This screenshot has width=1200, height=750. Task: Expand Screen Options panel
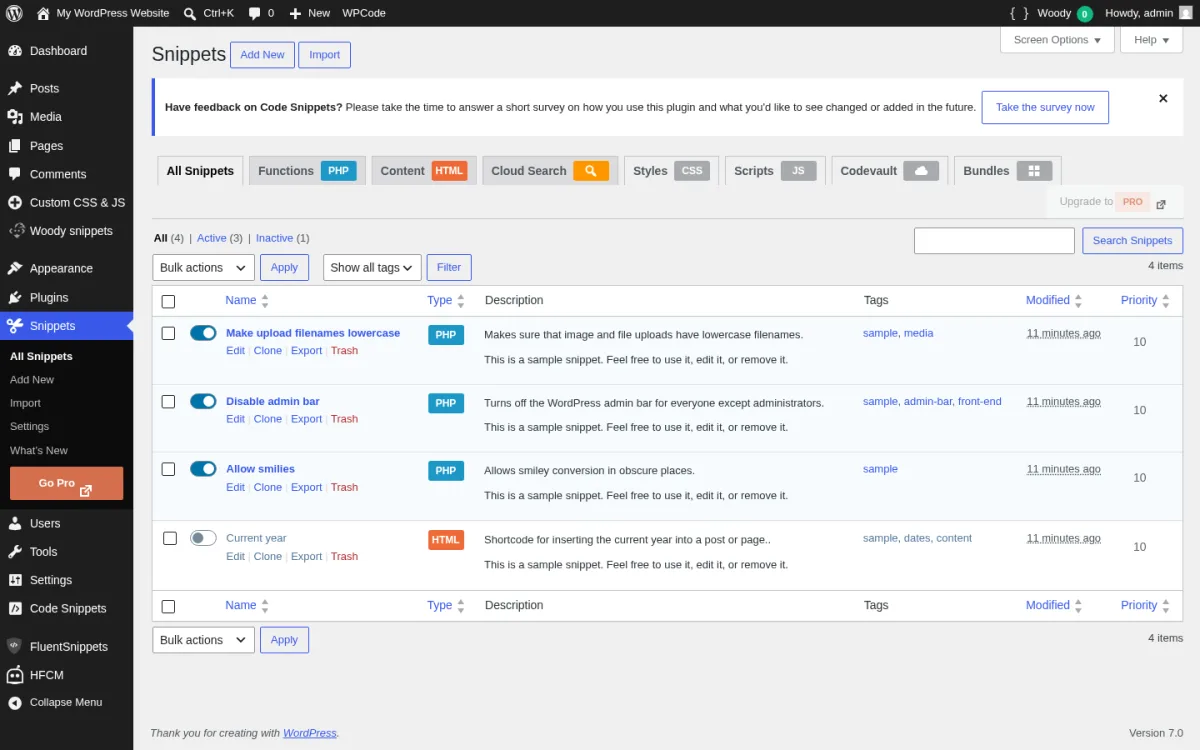click(x=1057, y=40)
